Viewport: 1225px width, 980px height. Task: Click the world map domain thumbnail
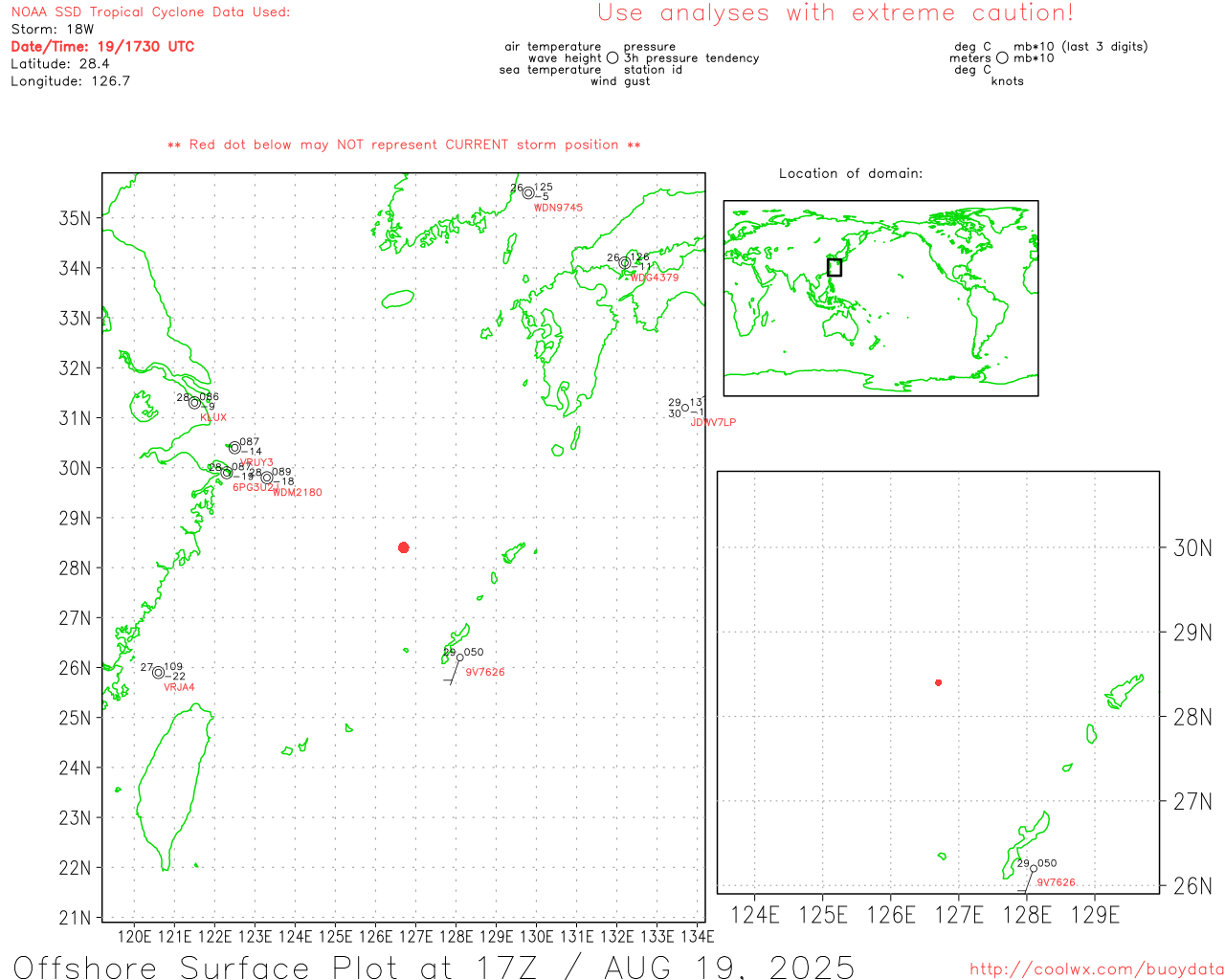click(880, 299)
